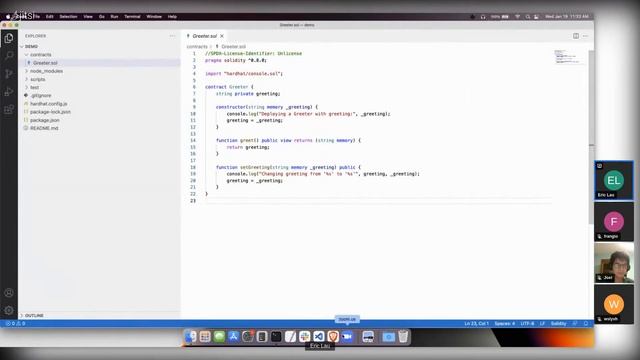Close the Greeter.sol editor tab
This screenshot has height=360, width=640.
[222, 36]
